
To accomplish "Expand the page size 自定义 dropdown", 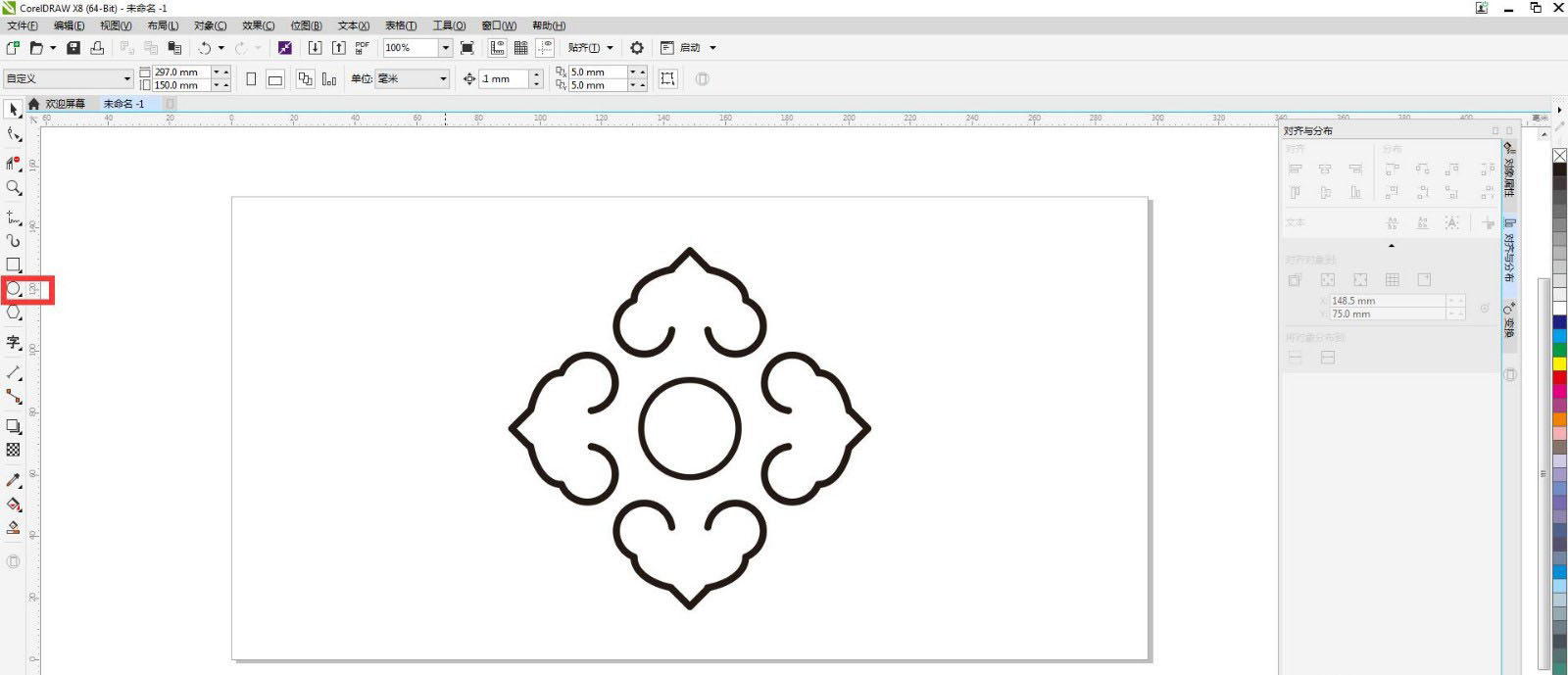I will click(x=126, y=79).
